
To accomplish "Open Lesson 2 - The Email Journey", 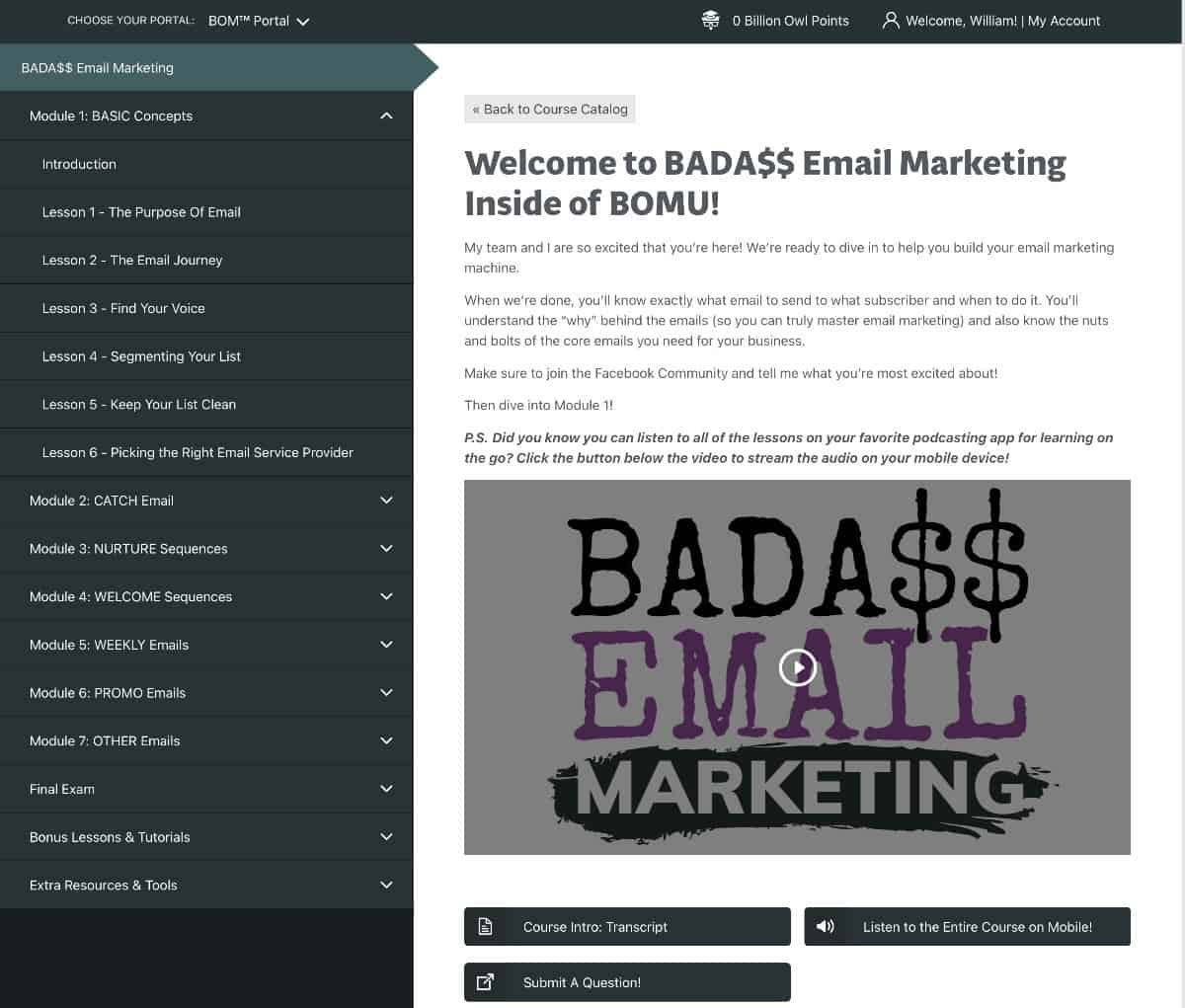I will pos(206,260).
